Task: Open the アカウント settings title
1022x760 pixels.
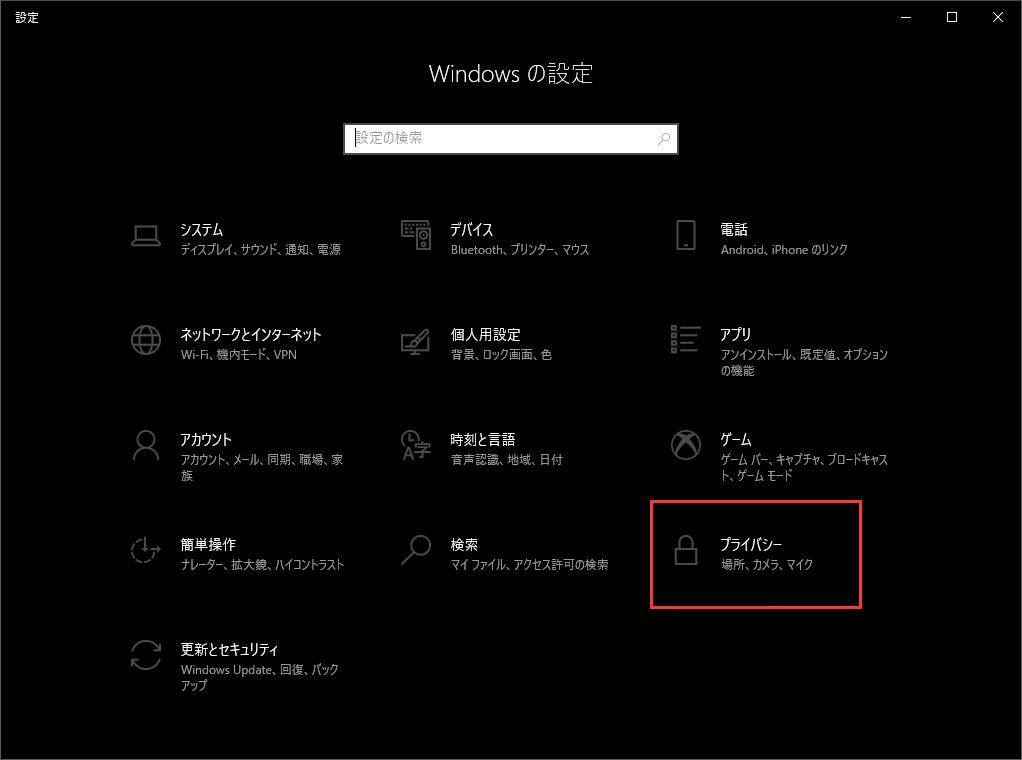Action: [206, 439]
